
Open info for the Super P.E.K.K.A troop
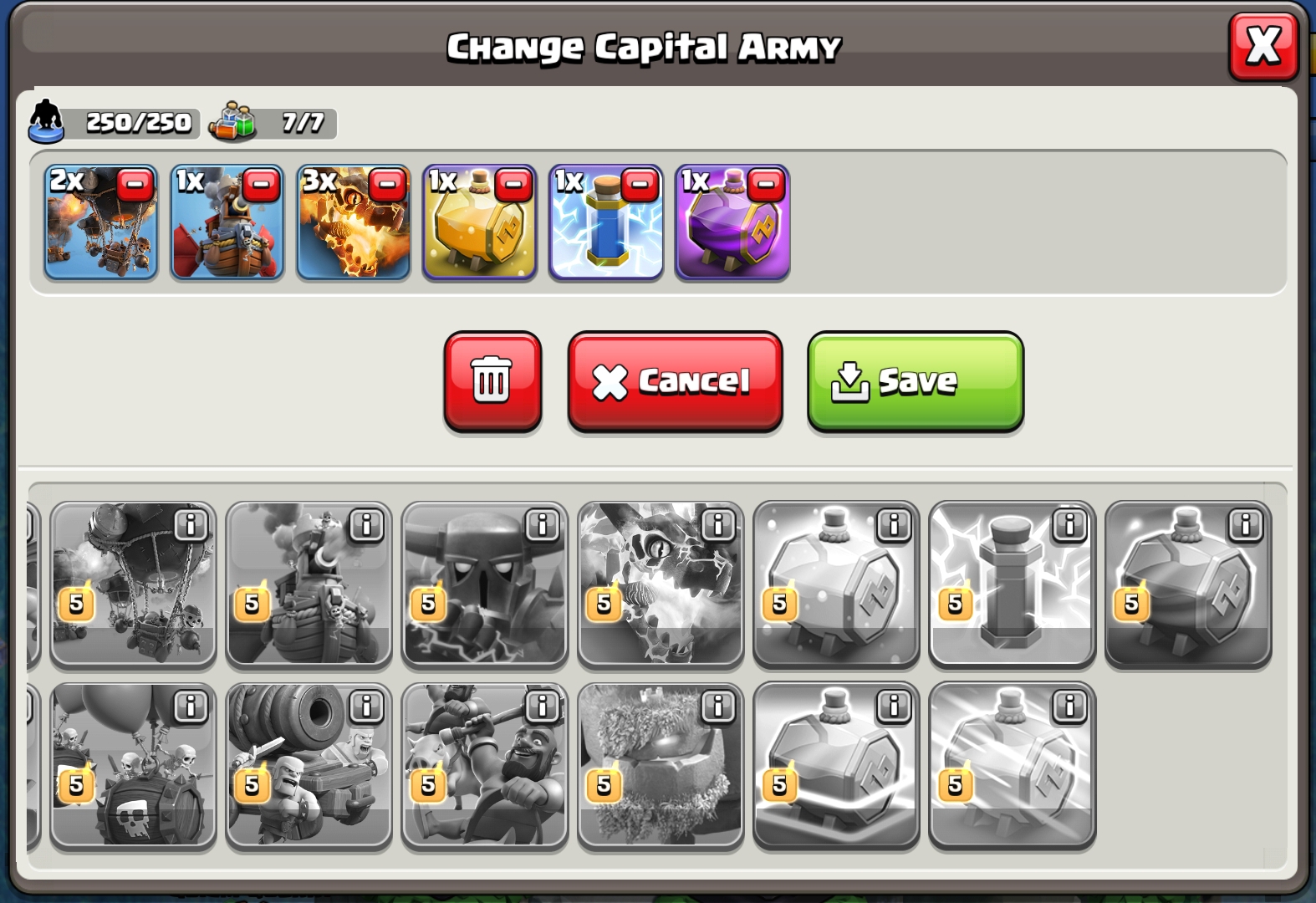[x=542, y=525]
